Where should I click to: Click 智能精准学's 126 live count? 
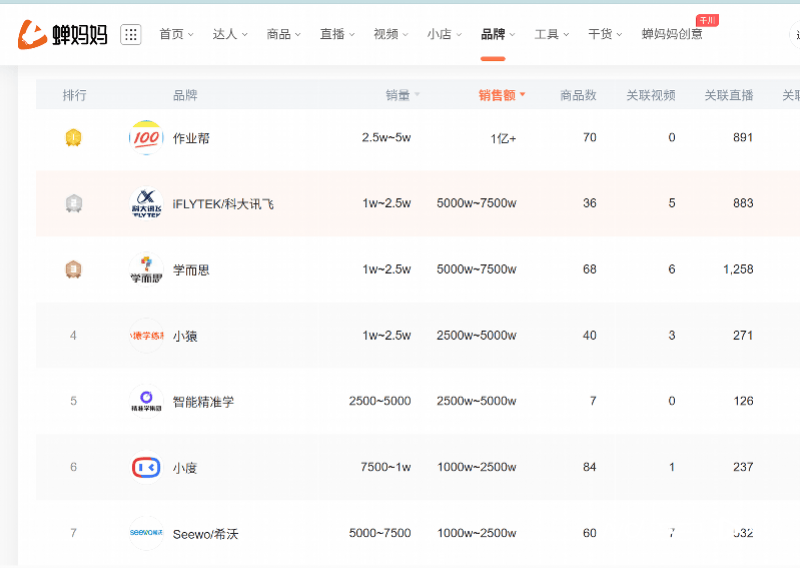click(743, 401)
